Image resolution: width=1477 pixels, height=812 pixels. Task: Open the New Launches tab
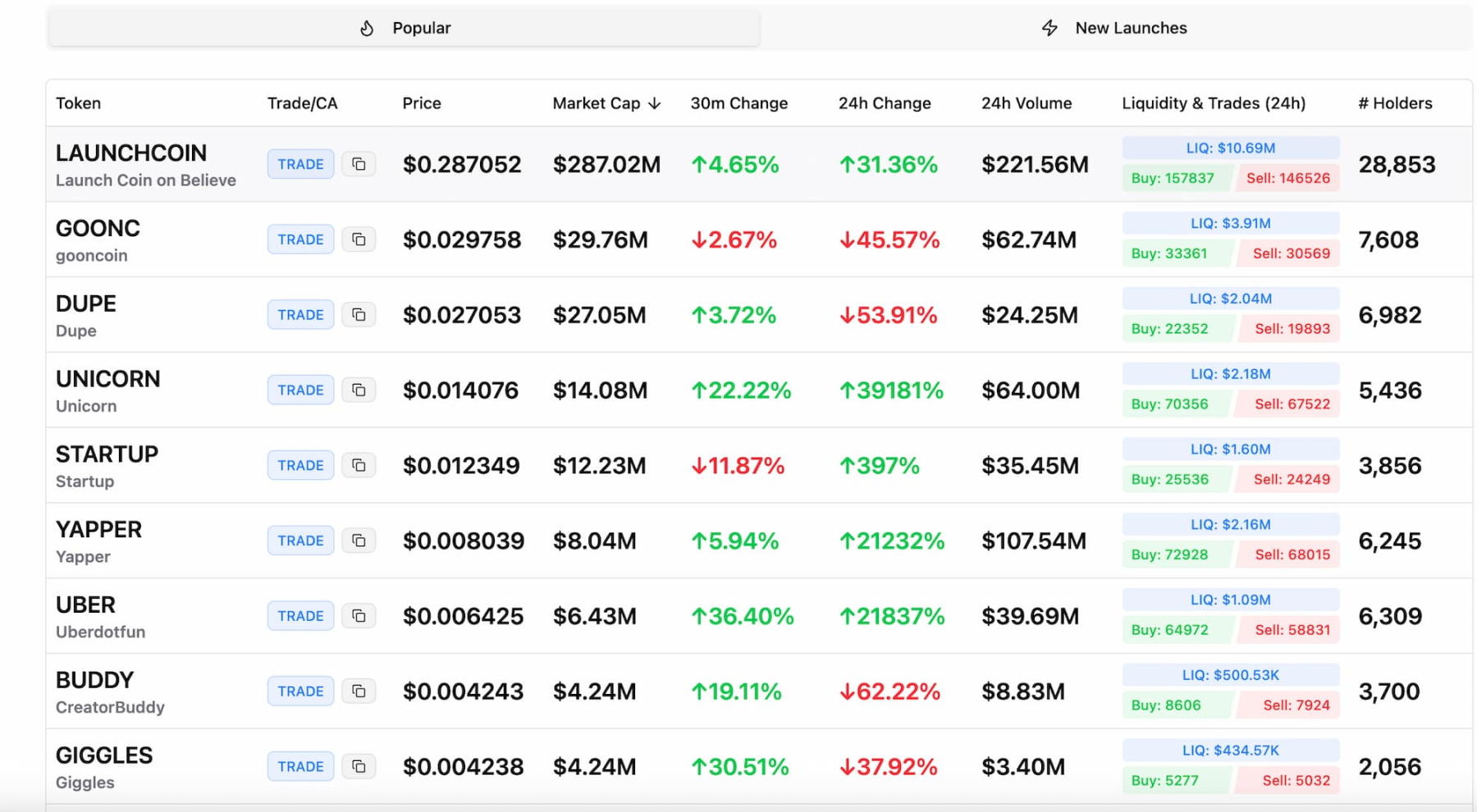pyautogui.click(x=1114, y=28)
